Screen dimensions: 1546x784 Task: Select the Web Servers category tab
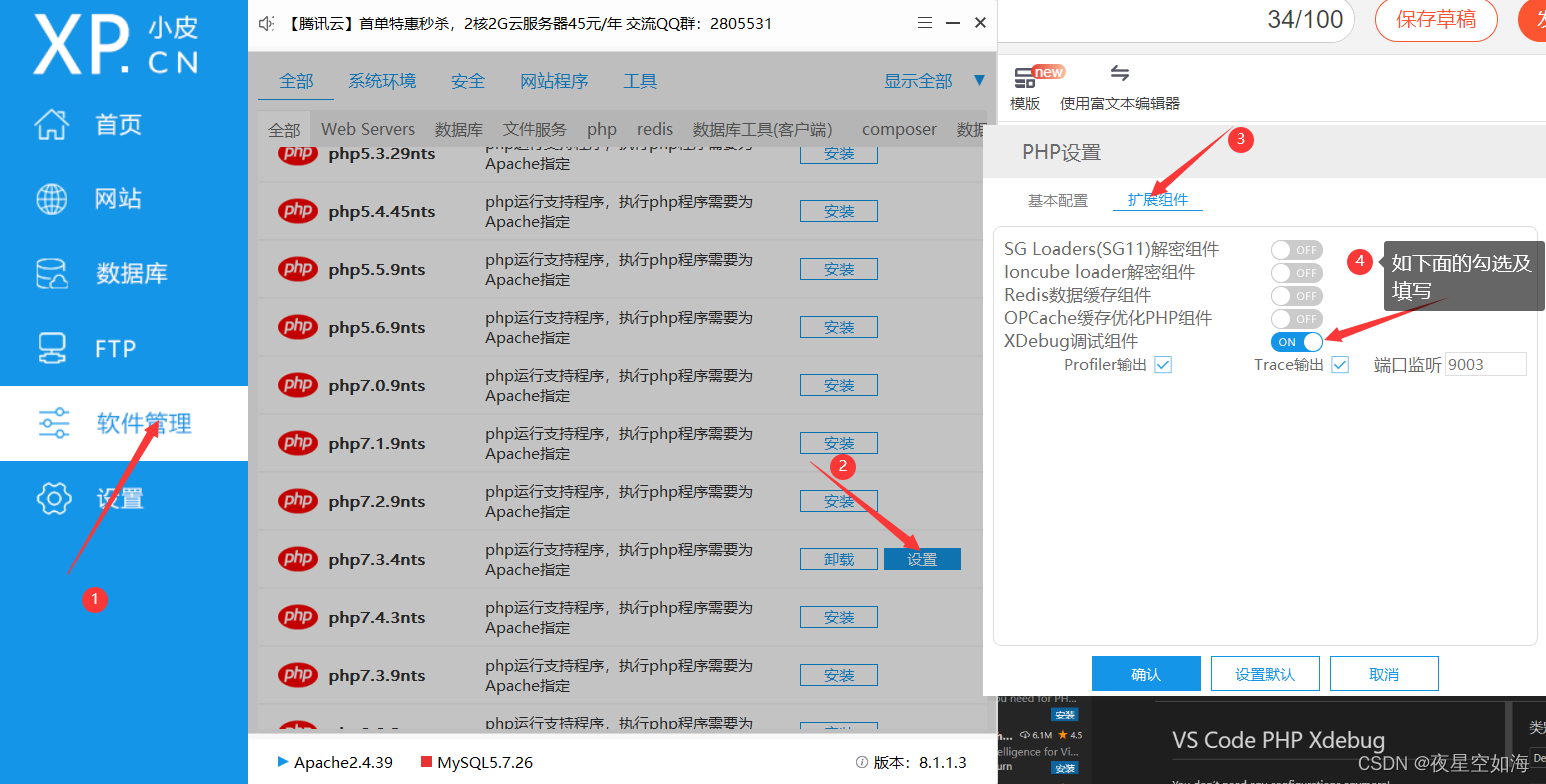click(367, 128)
